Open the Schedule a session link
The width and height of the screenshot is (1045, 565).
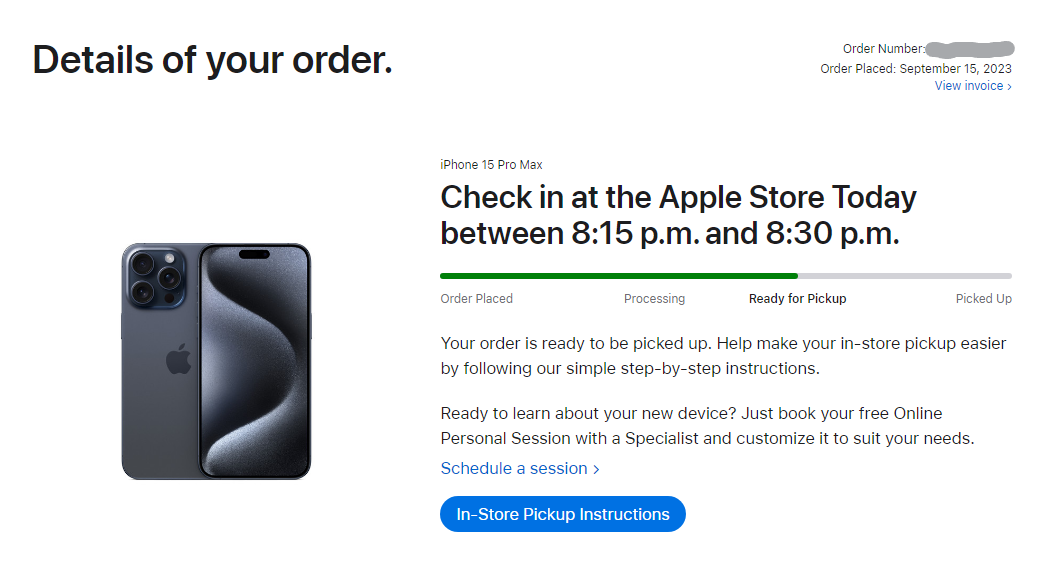pos(520,468)
